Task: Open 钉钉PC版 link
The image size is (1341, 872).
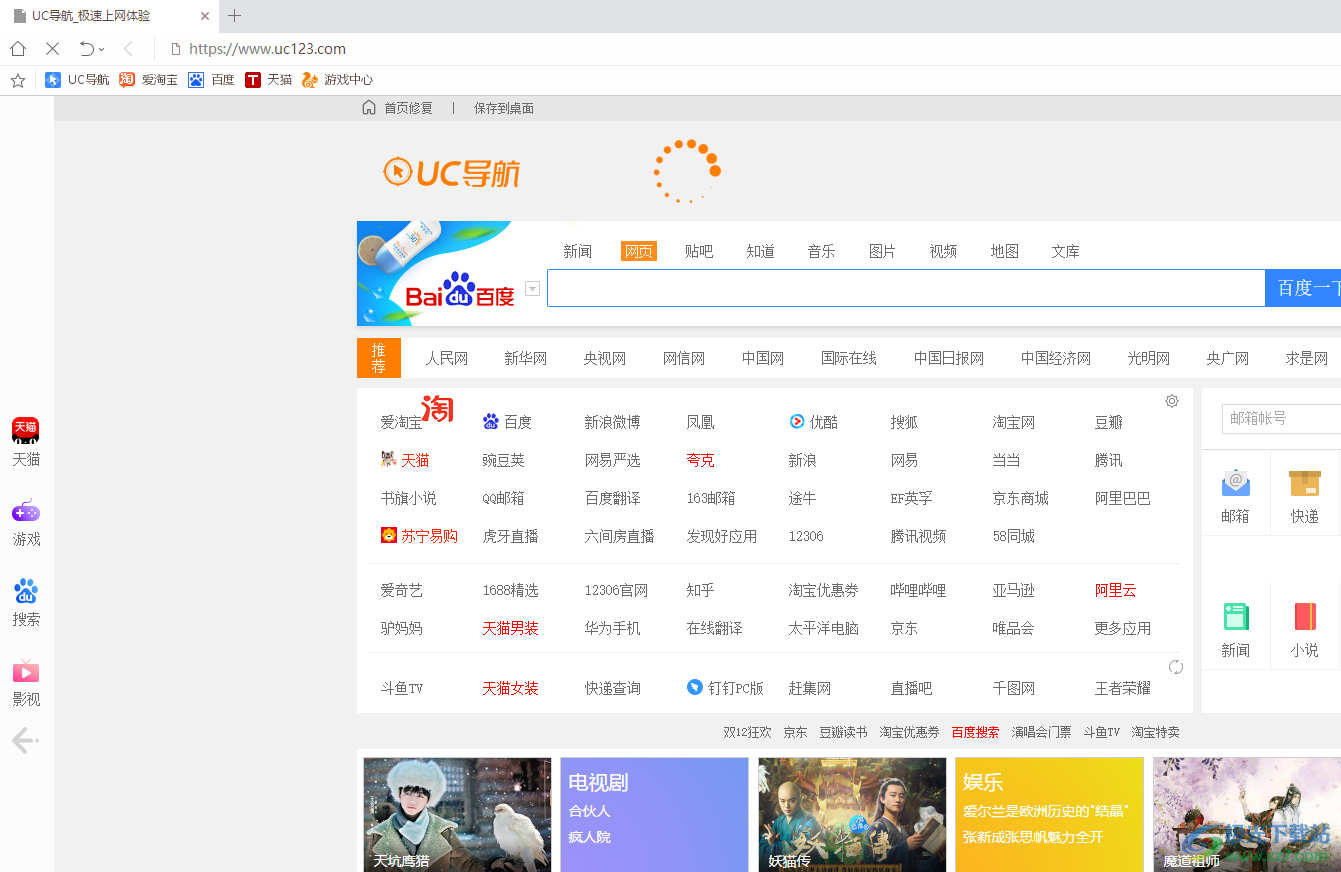Action: pos(725,688)
